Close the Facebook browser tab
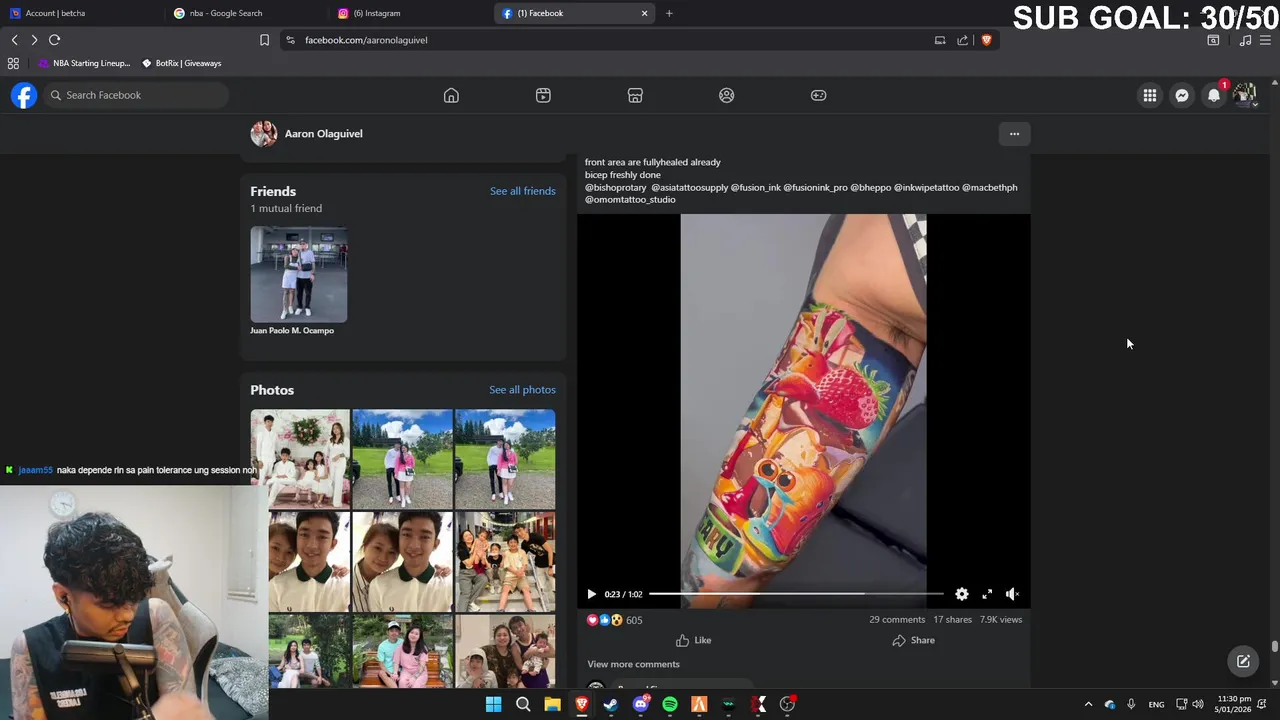This screenshot has height=720, width=1280. pos(644,13)
